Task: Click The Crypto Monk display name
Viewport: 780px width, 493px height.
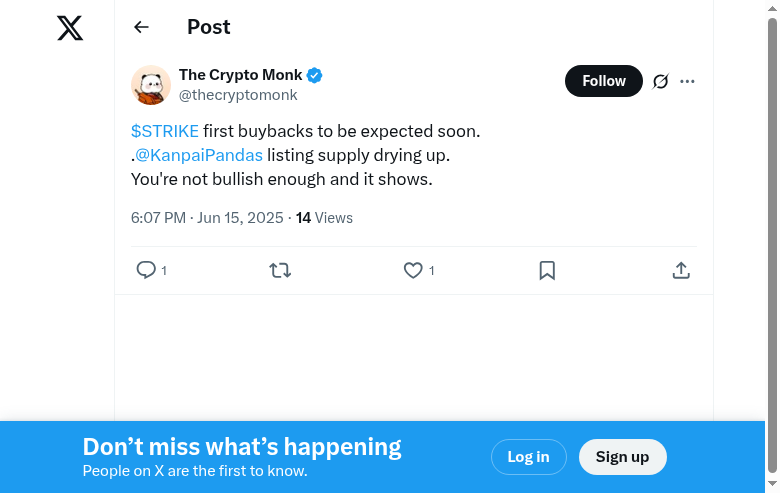Action: (x=240, y=75)
